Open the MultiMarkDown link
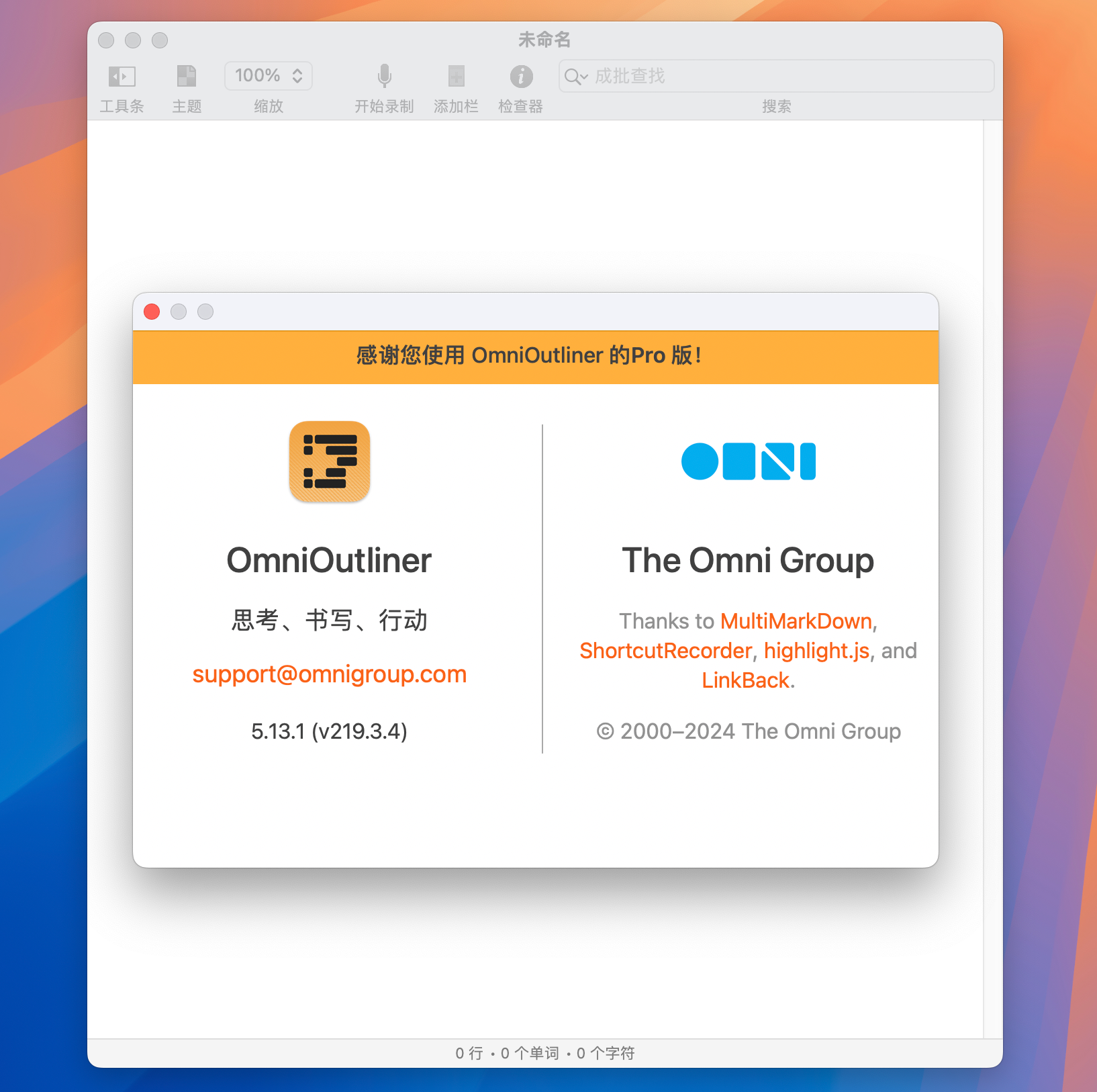The image size is (1097, 1092). click(x=796, y=621)
